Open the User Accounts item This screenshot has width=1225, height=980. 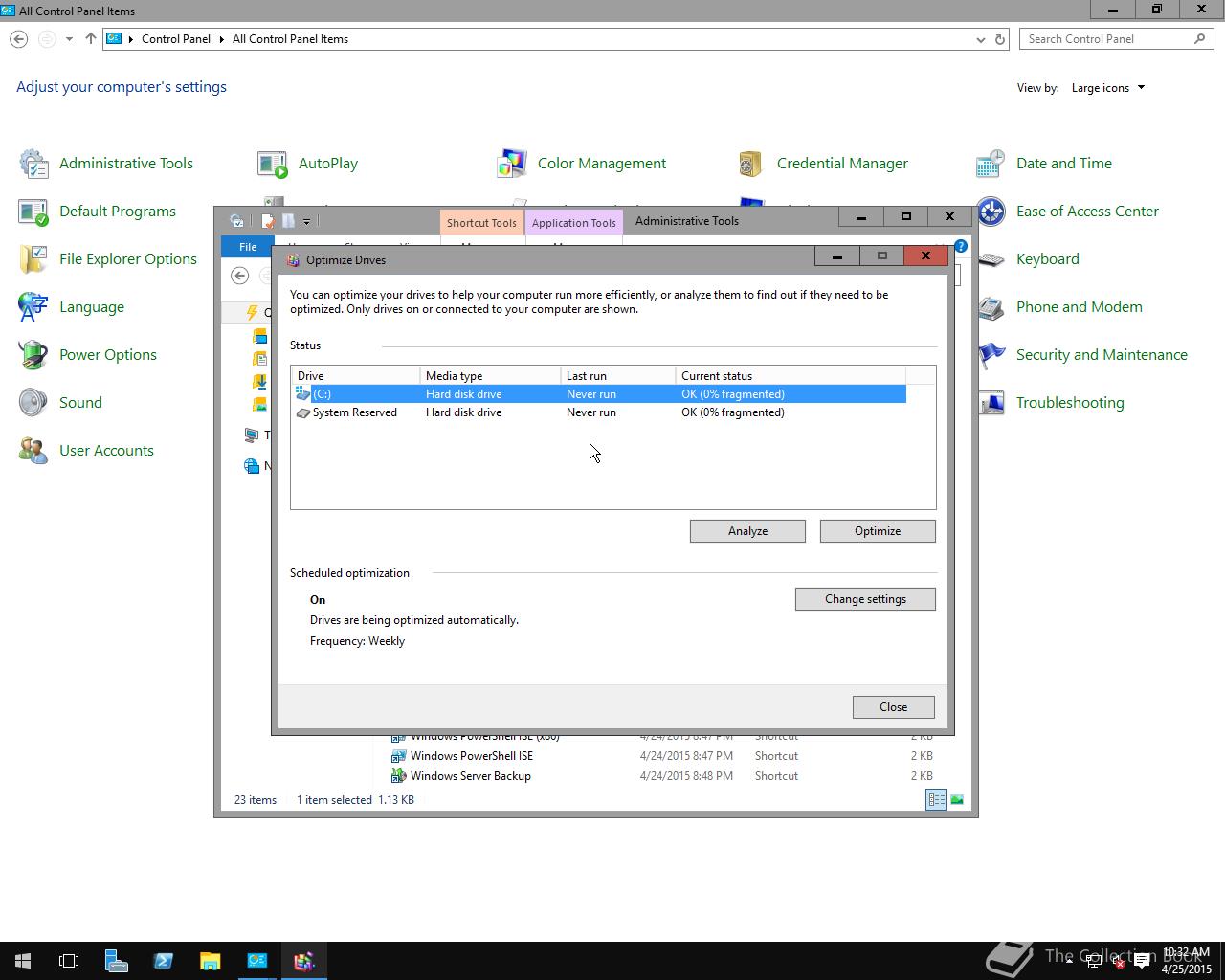coord(86,451)
